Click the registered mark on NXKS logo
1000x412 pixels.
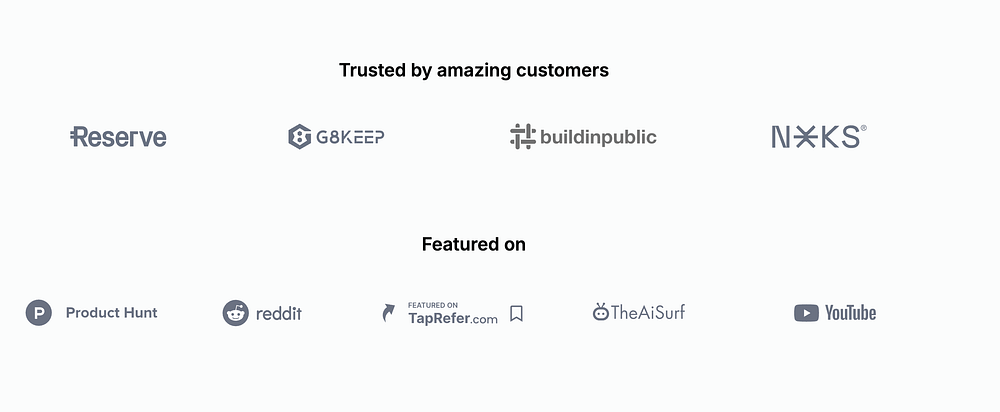(864, 128)
